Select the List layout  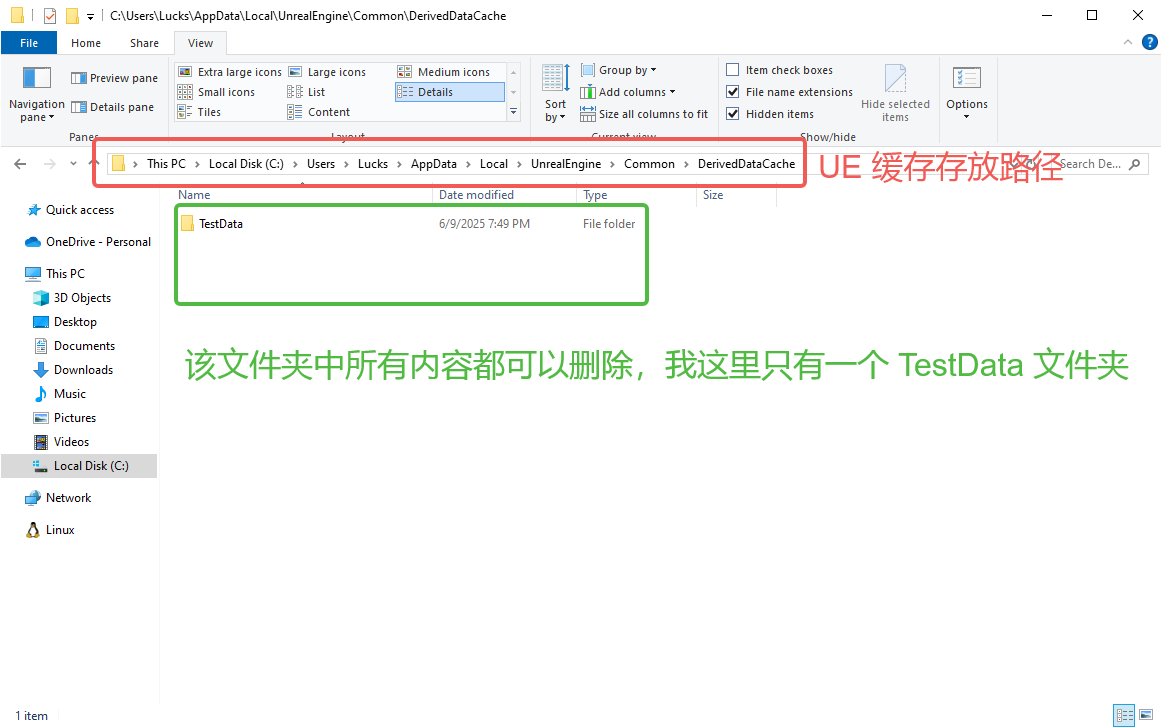(306, 92)
